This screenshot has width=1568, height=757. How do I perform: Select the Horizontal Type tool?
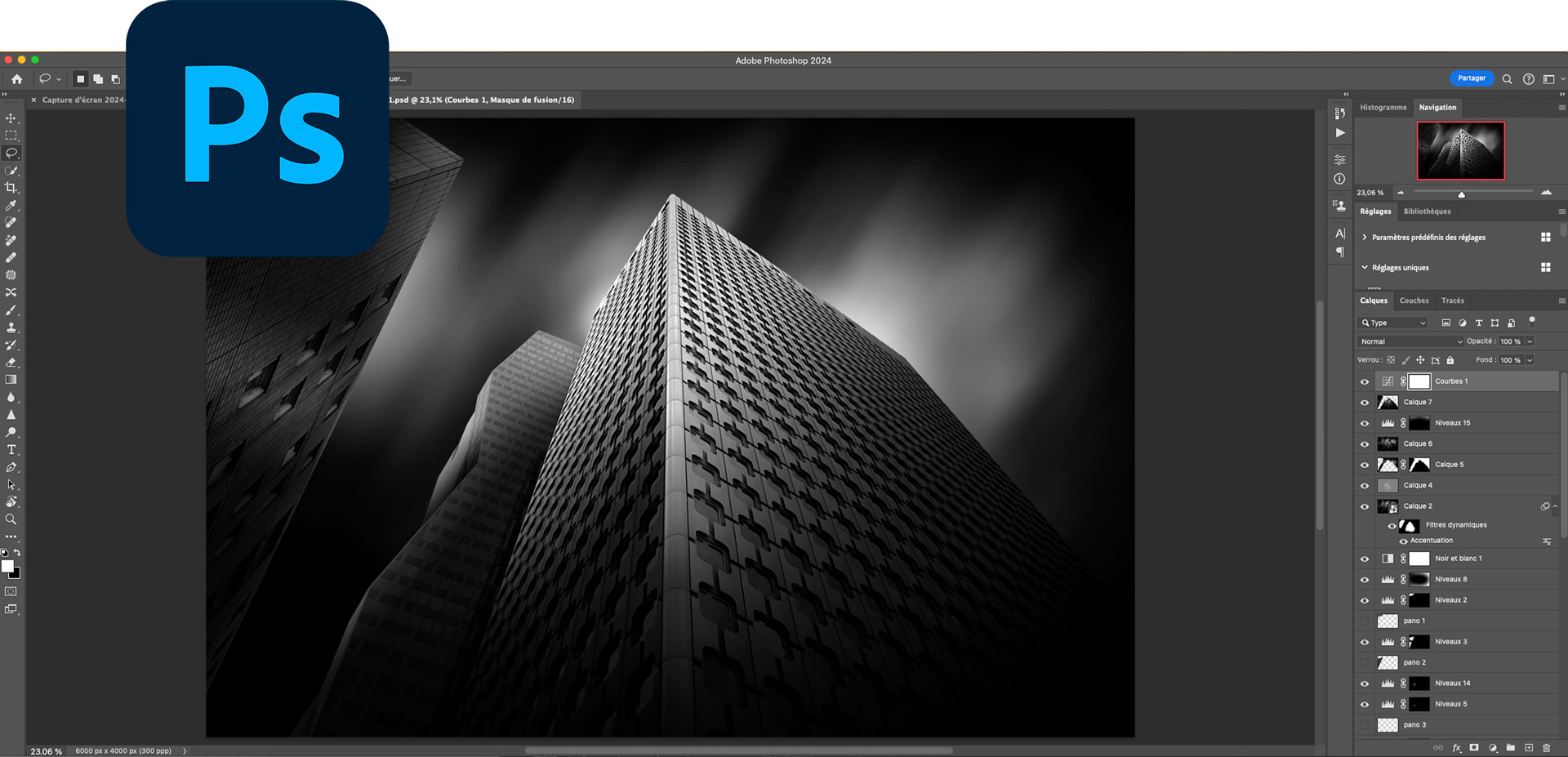11,450
